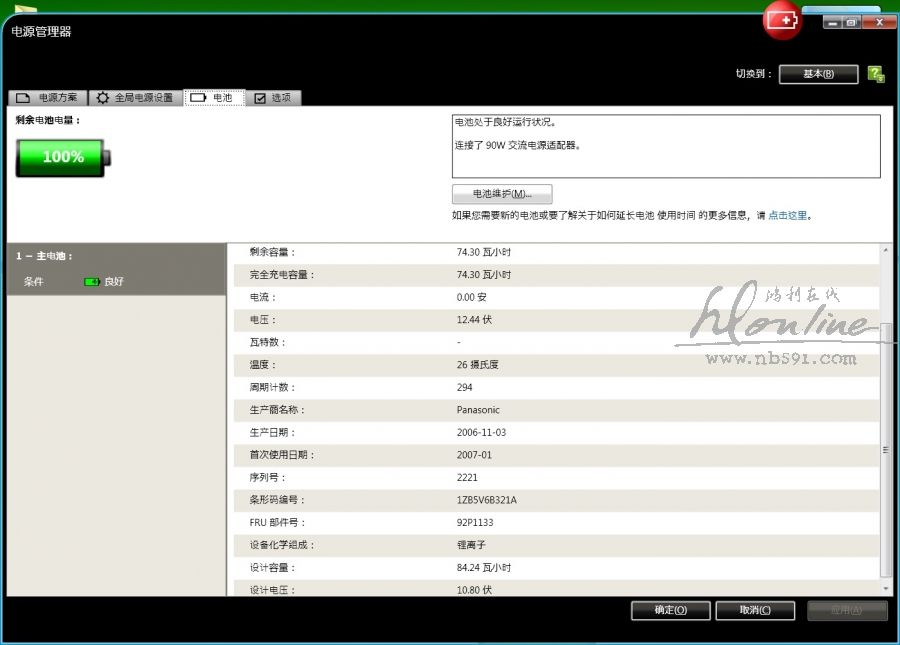Click the red battery icon in the title bar
900x645 pixels.
pos(782,21)
